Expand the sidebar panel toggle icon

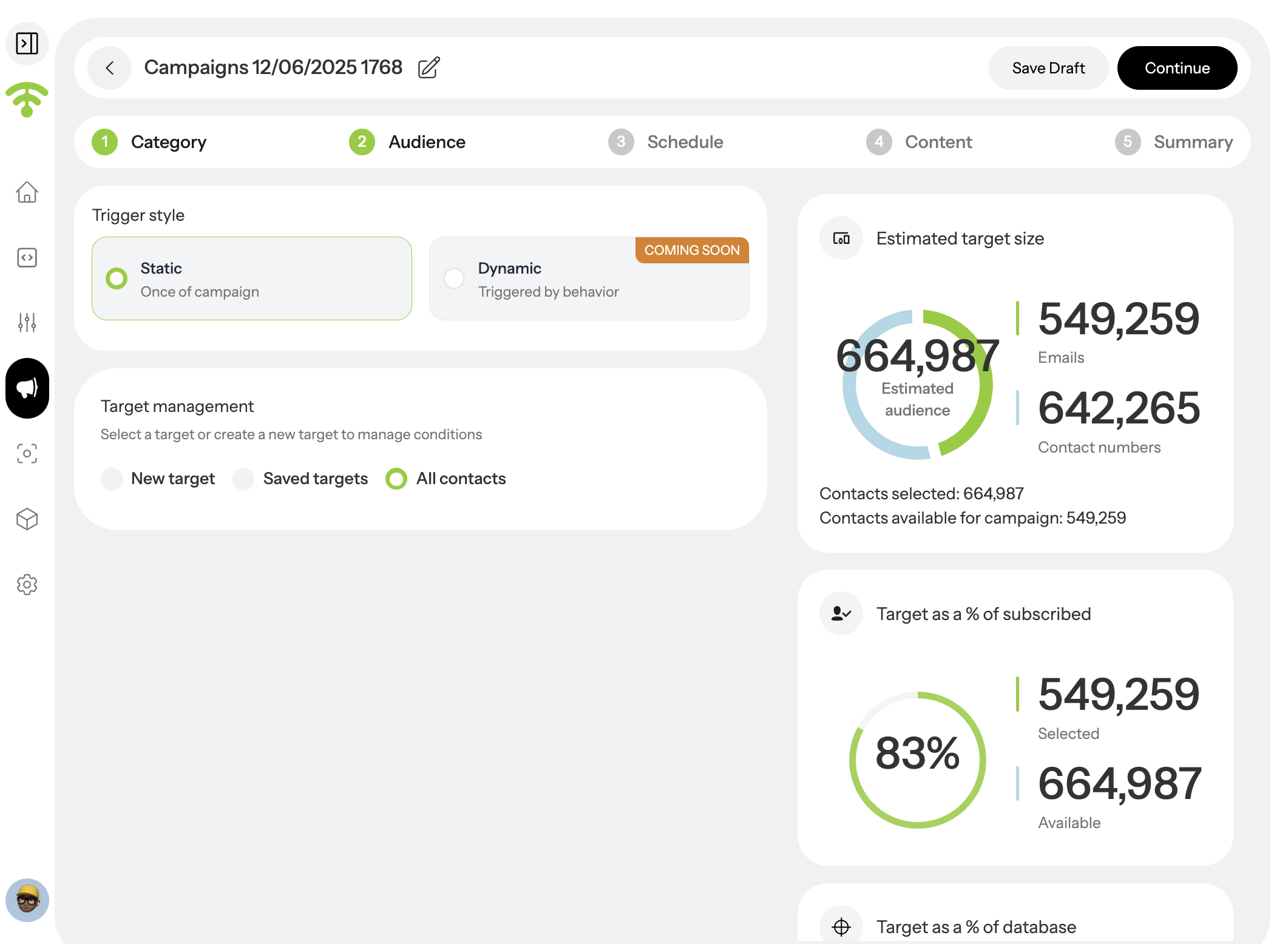[x=27, y=44]
